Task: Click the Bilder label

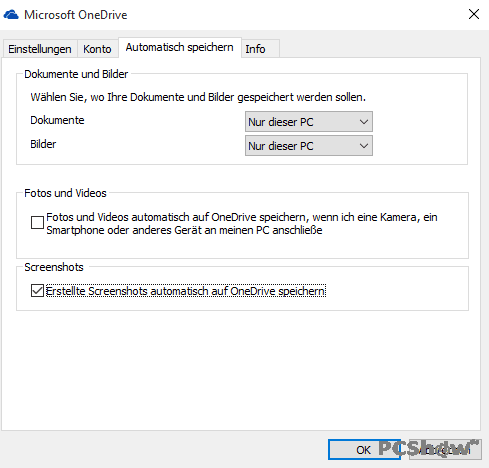Action: click(x=43, y=144)
